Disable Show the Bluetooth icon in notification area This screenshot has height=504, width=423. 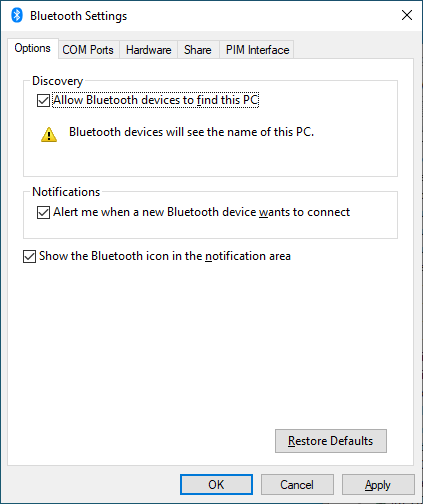pyautogui.click(x=29, y=256)
